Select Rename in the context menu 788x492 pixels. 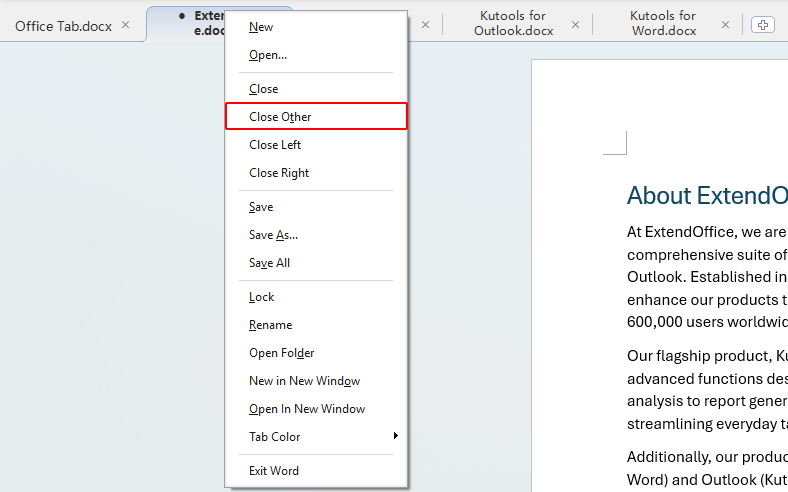click(316, 325)
